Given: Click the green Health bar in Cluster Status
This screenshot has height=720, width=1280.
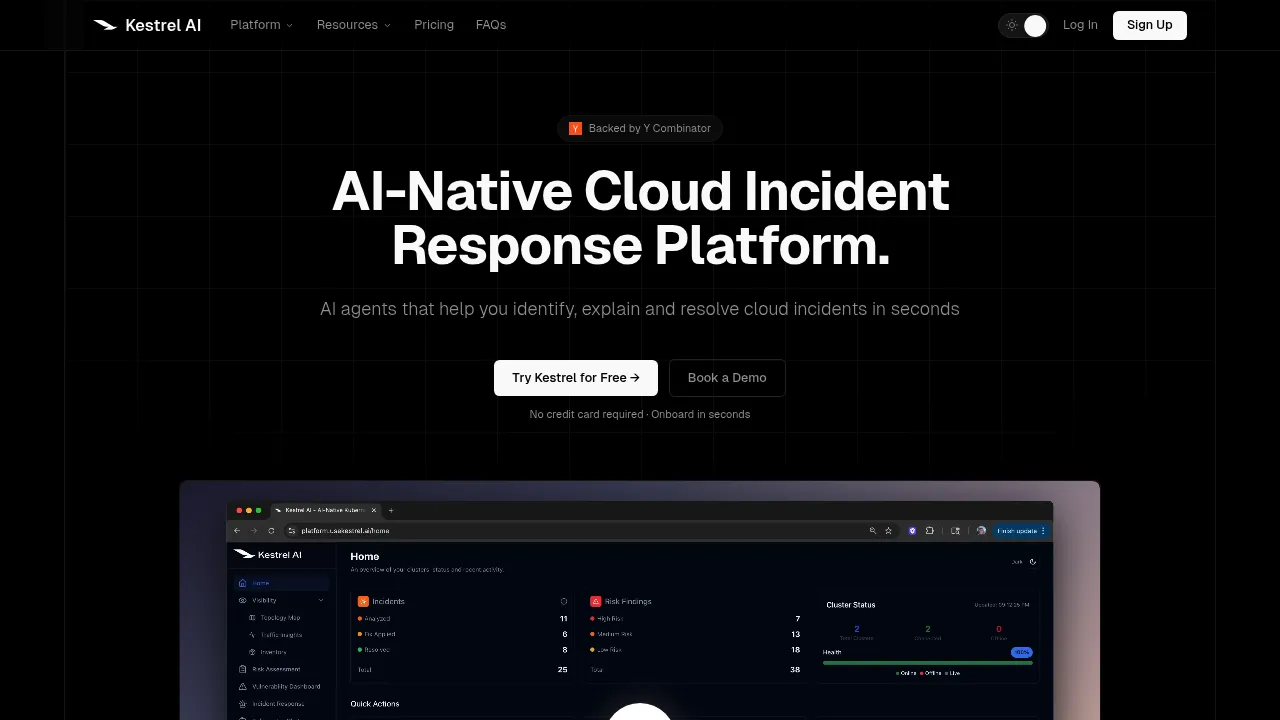Looking at the screenshot, I should tap(928, 662).
